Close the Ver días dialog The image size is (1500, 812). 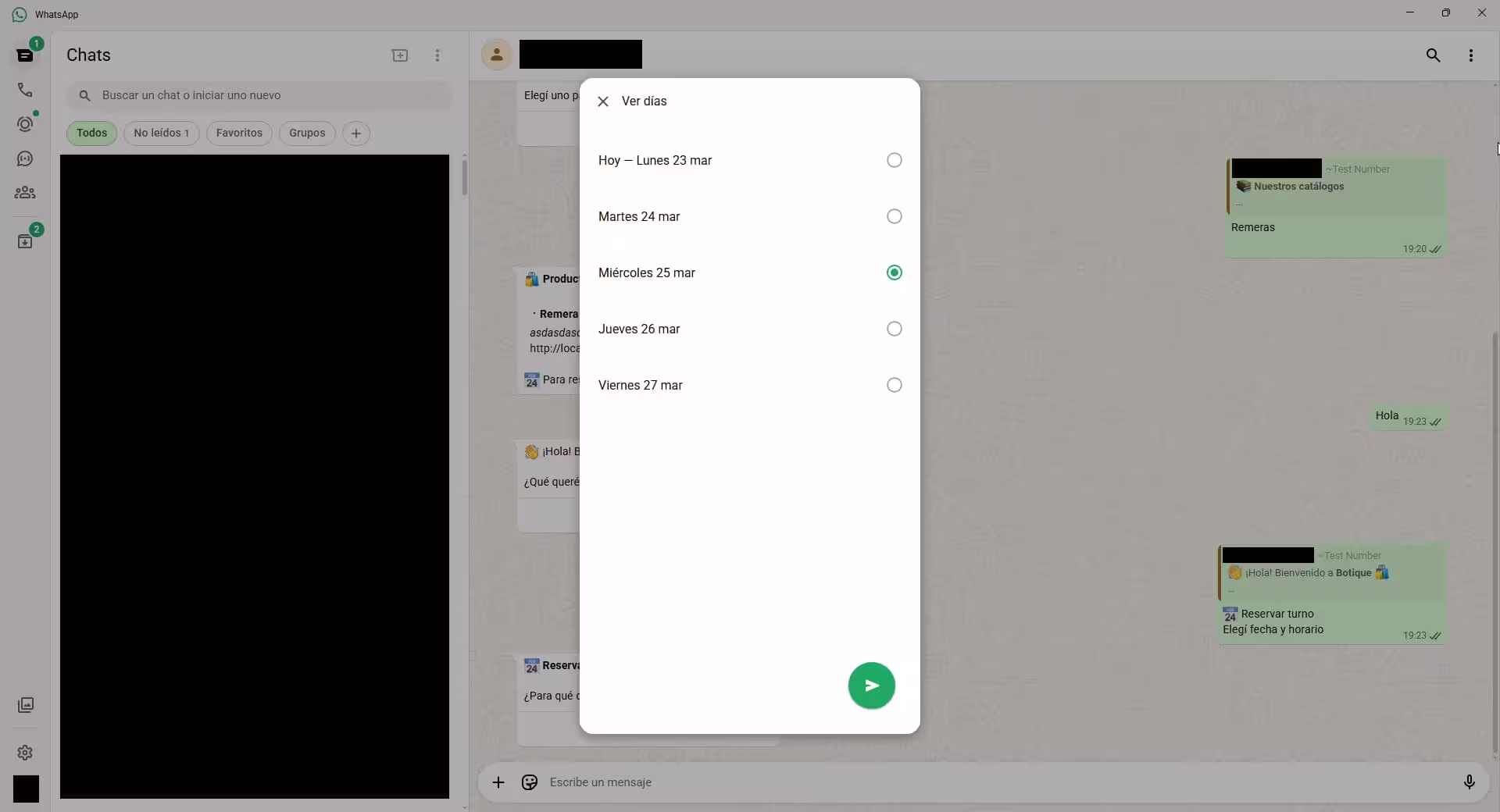pos(602,101)
